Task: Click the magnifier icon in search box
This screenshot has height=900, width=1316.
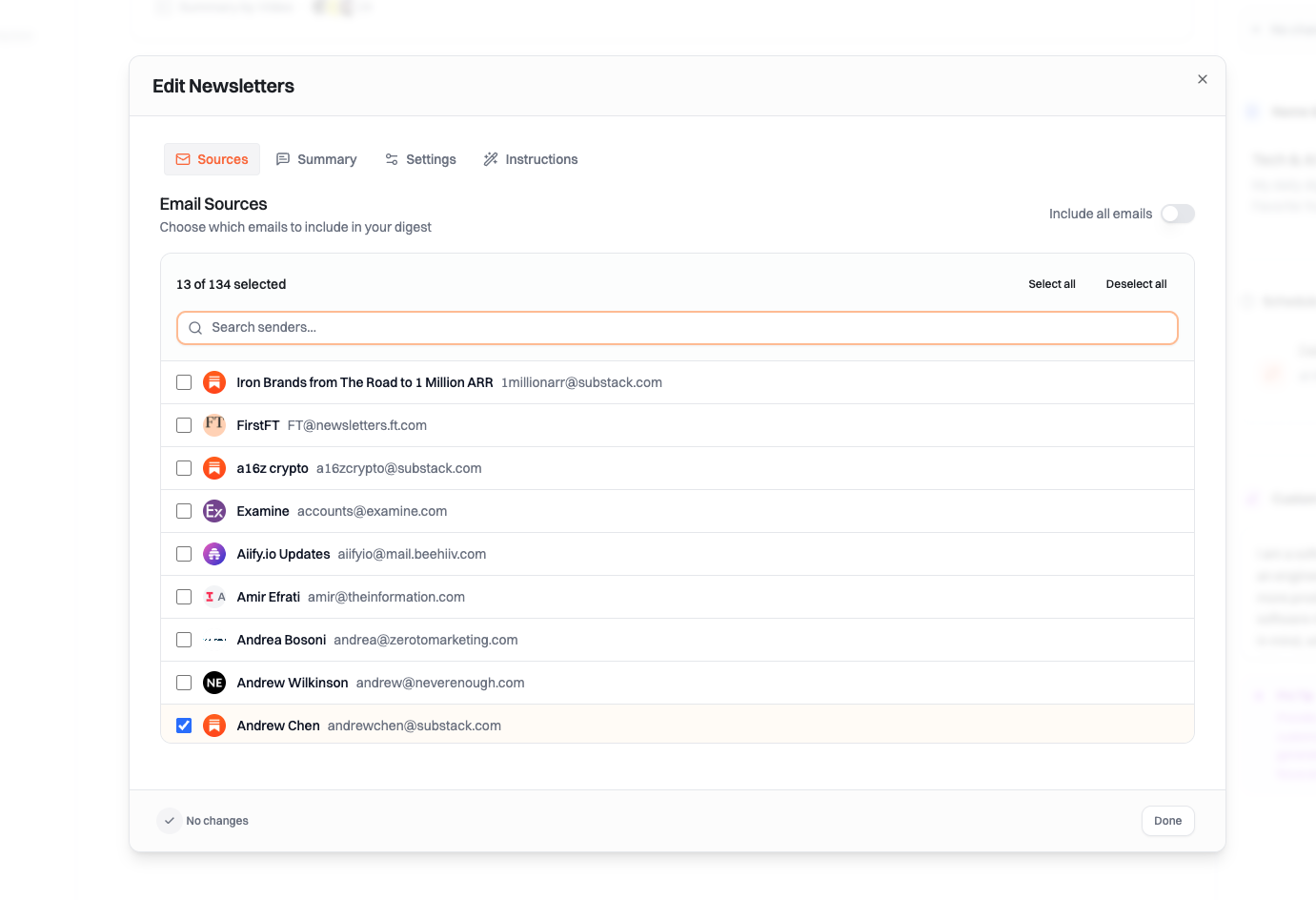Action: (x=195, y=328)
